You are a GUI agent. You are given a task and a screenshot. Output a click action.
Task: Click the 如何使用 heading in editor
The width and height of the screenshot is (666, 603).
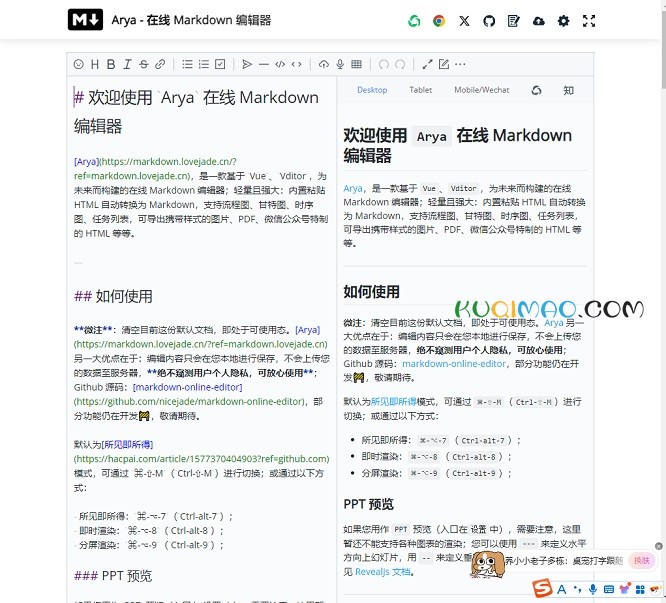pyautogui.click(x=113, y=296)
